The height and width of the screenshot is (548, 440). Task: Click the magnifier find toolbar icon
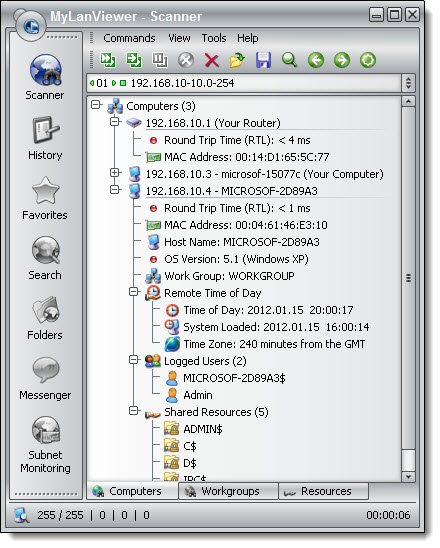click(x=289, y=60)
